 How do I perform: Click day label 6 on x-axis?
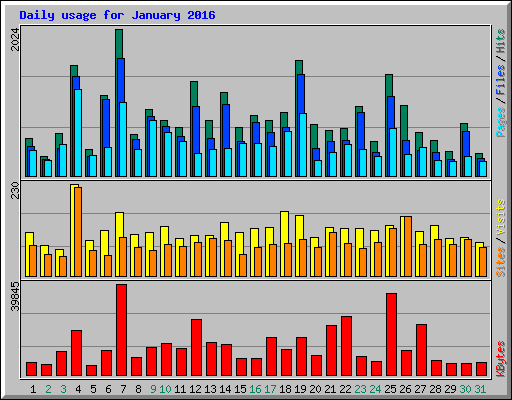[x=108, y=389]
